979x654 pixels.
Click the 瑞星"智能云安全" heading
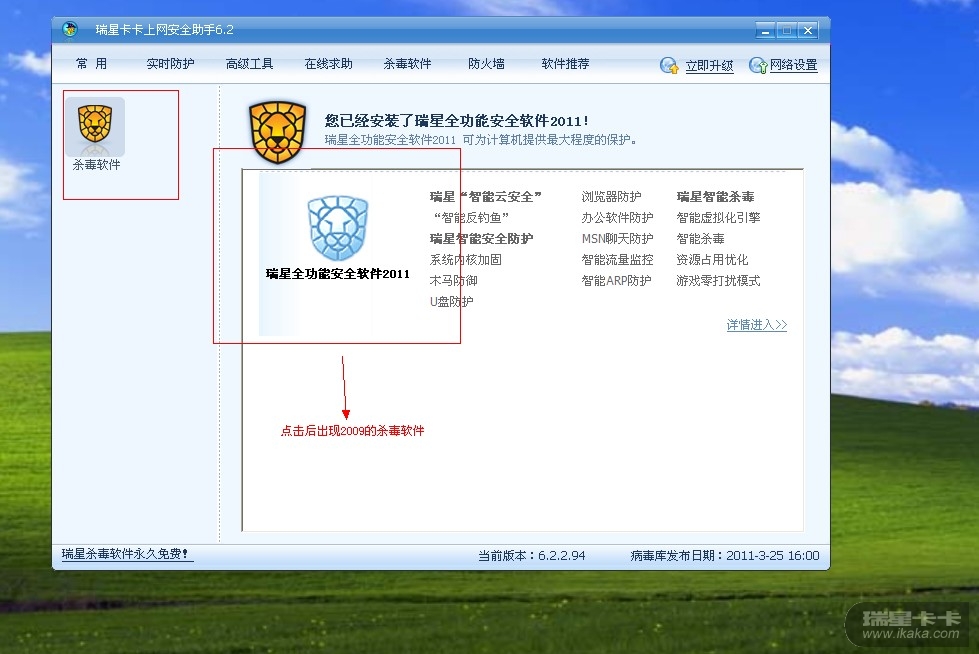pos(486,197)
